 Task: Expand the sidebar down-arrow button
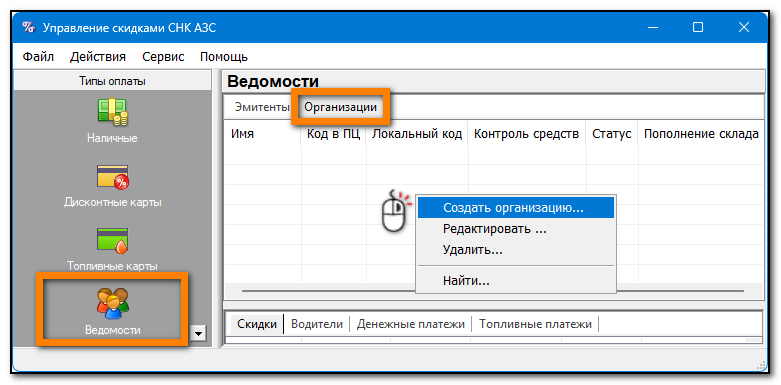[199, 333]
